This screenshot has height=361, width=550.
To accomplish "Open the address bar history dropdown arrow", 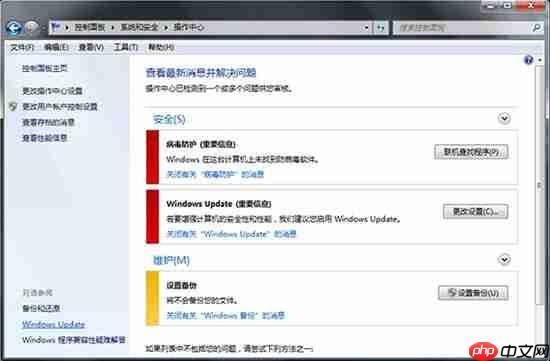I will click(366, 27).
